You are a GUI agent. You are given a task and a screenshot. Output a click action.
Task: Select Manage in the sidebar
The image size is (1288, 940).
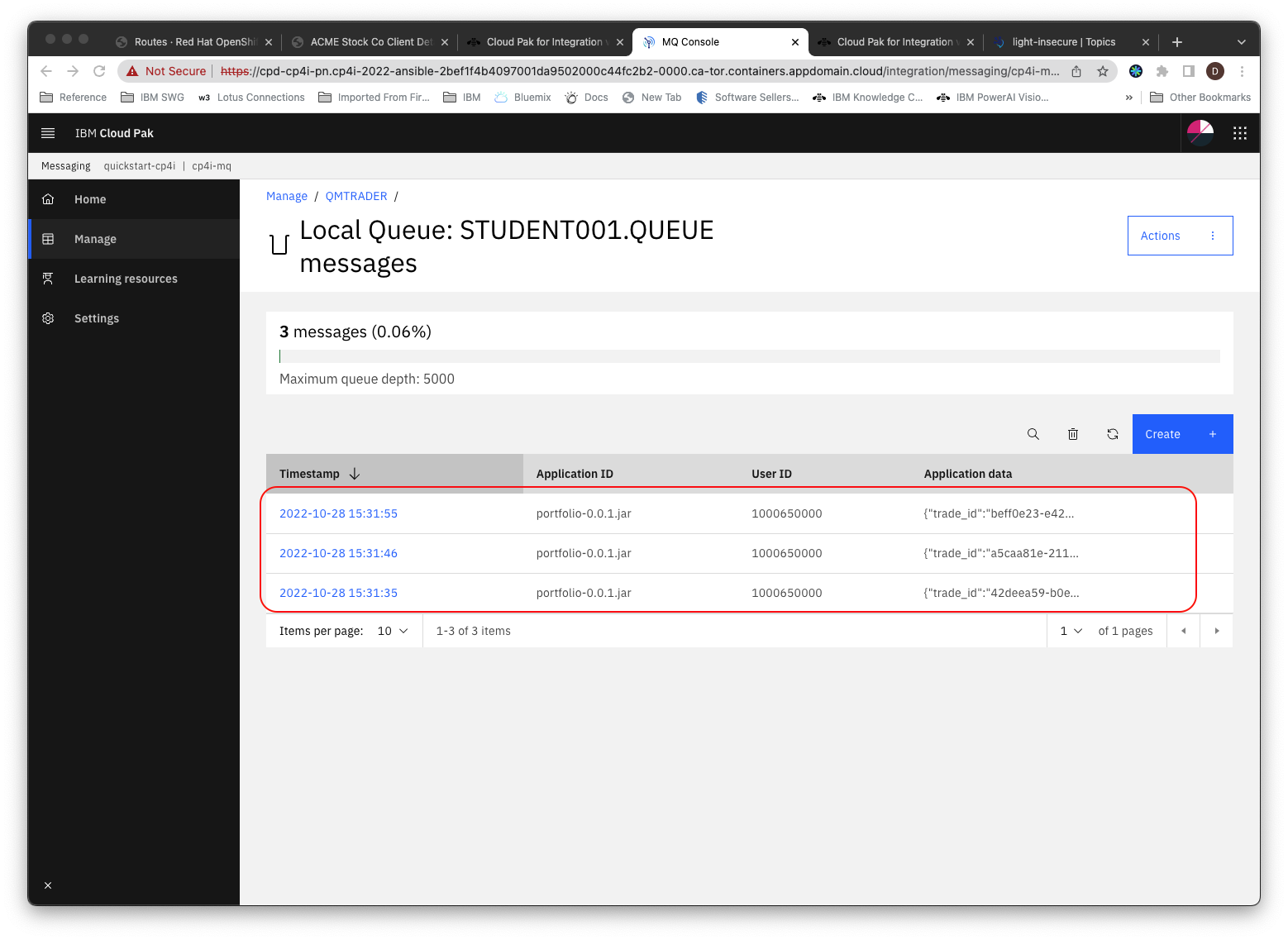134,239
